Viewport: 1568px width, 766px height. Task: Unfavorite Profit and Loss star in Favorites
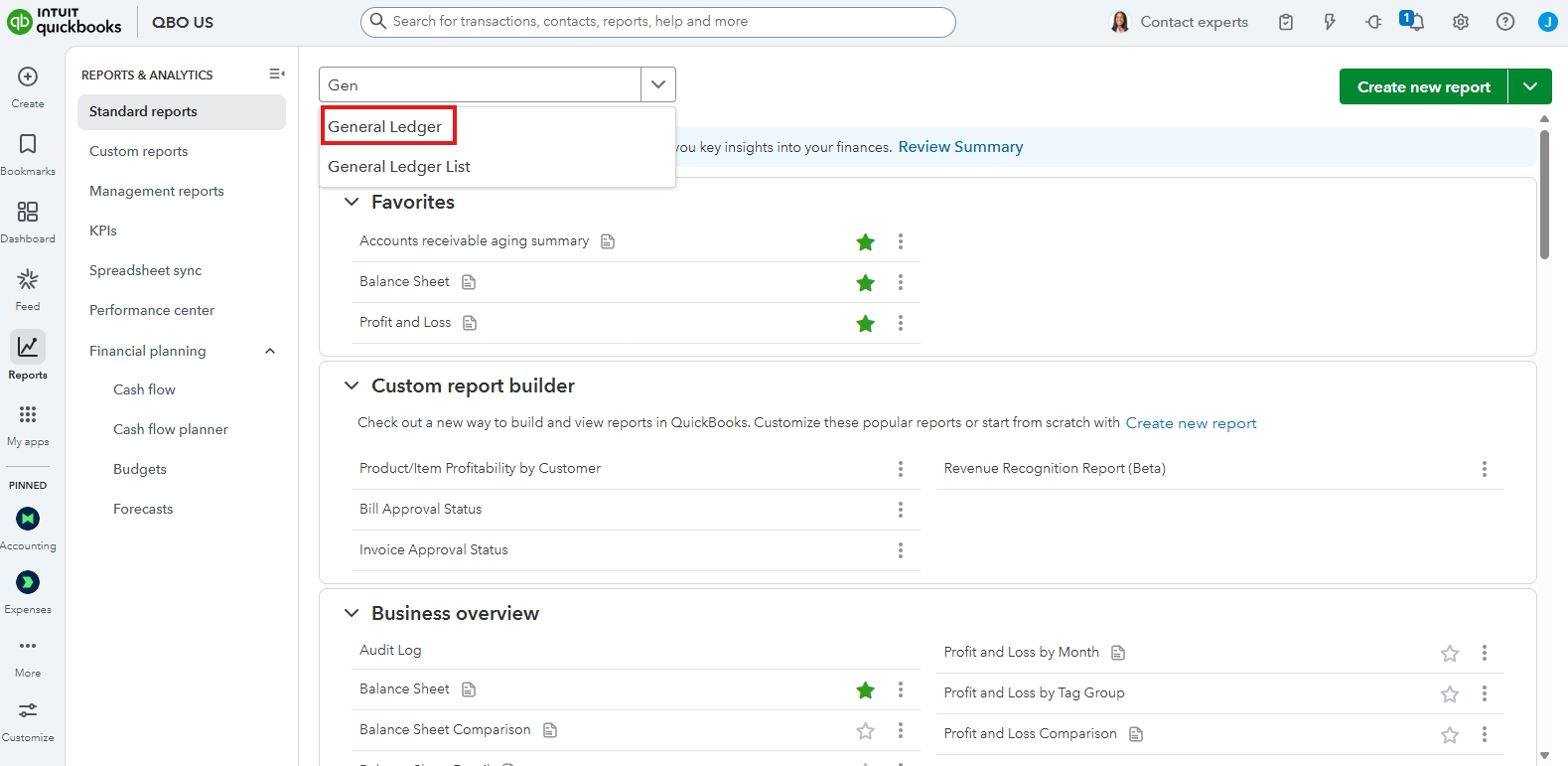866,323
